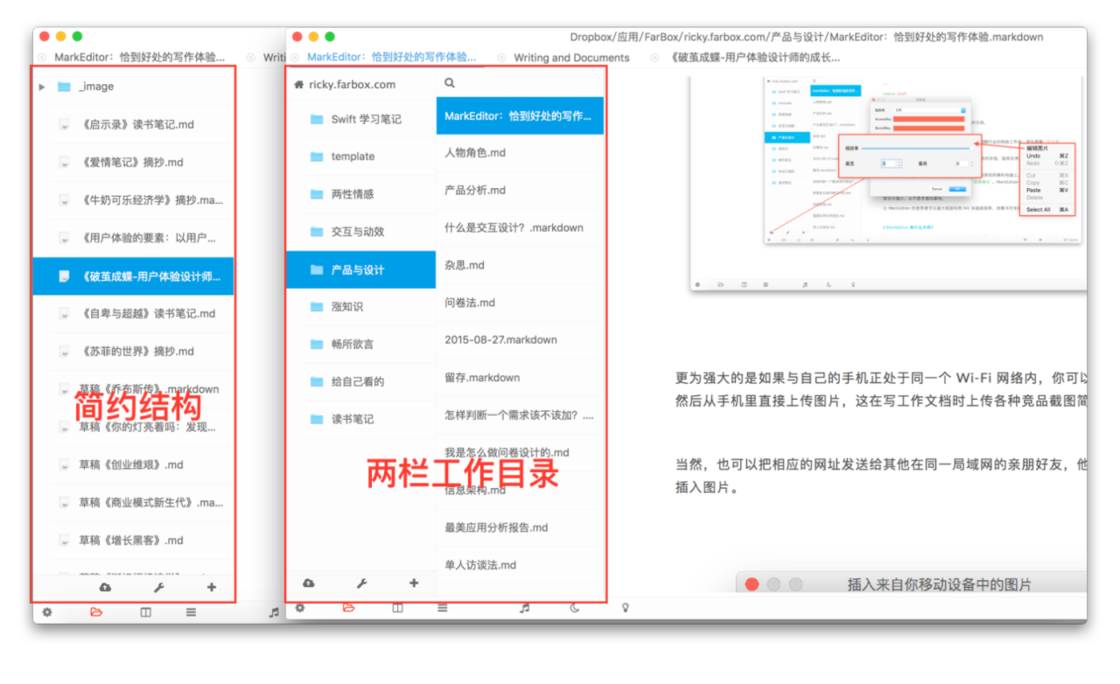Click the embedded screenshot image in the document
Image resolution: width=1120 pixels, height=684 pixels.
[889, 184]
